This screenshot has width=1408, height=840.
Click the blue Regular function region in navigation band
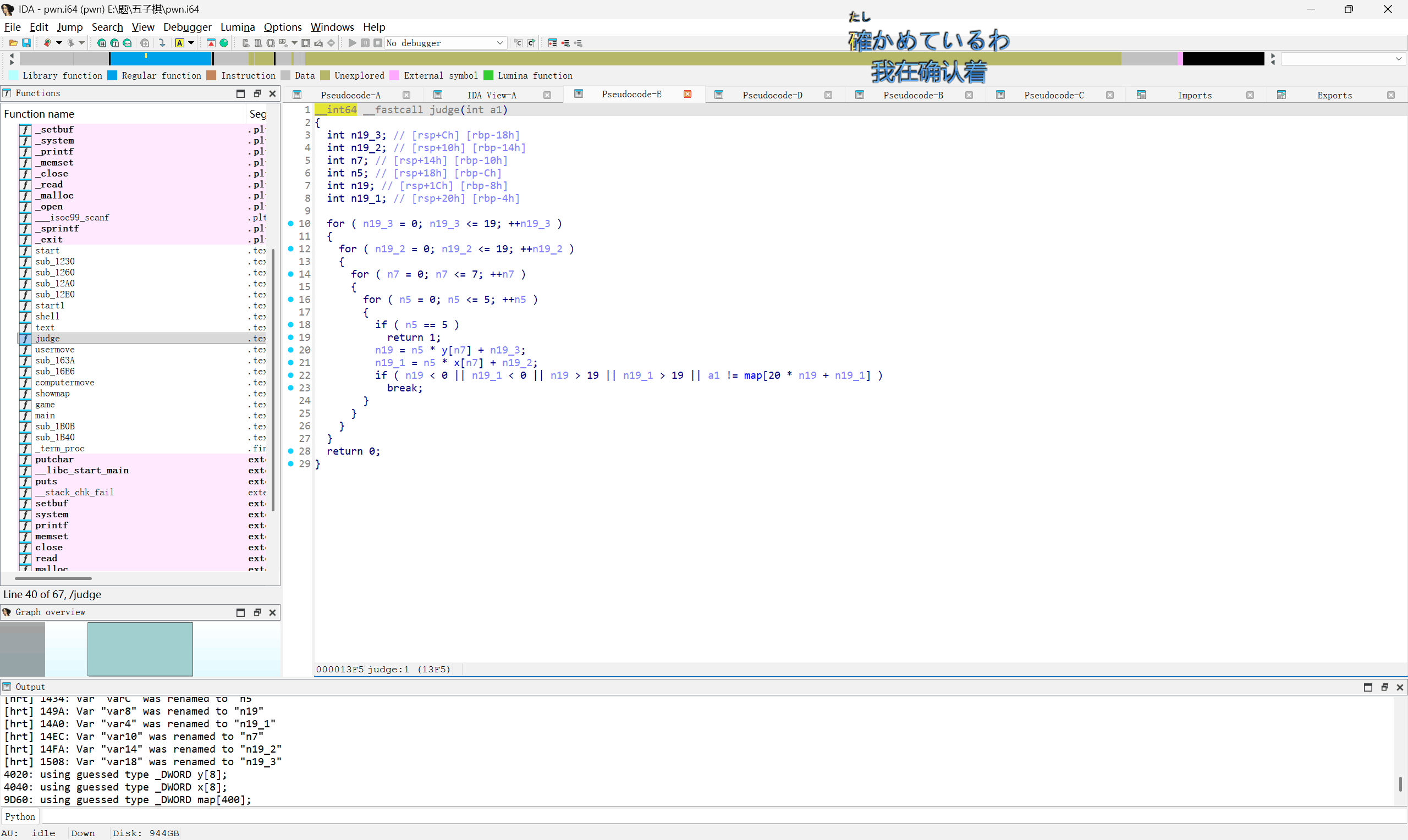click(161, 59)
